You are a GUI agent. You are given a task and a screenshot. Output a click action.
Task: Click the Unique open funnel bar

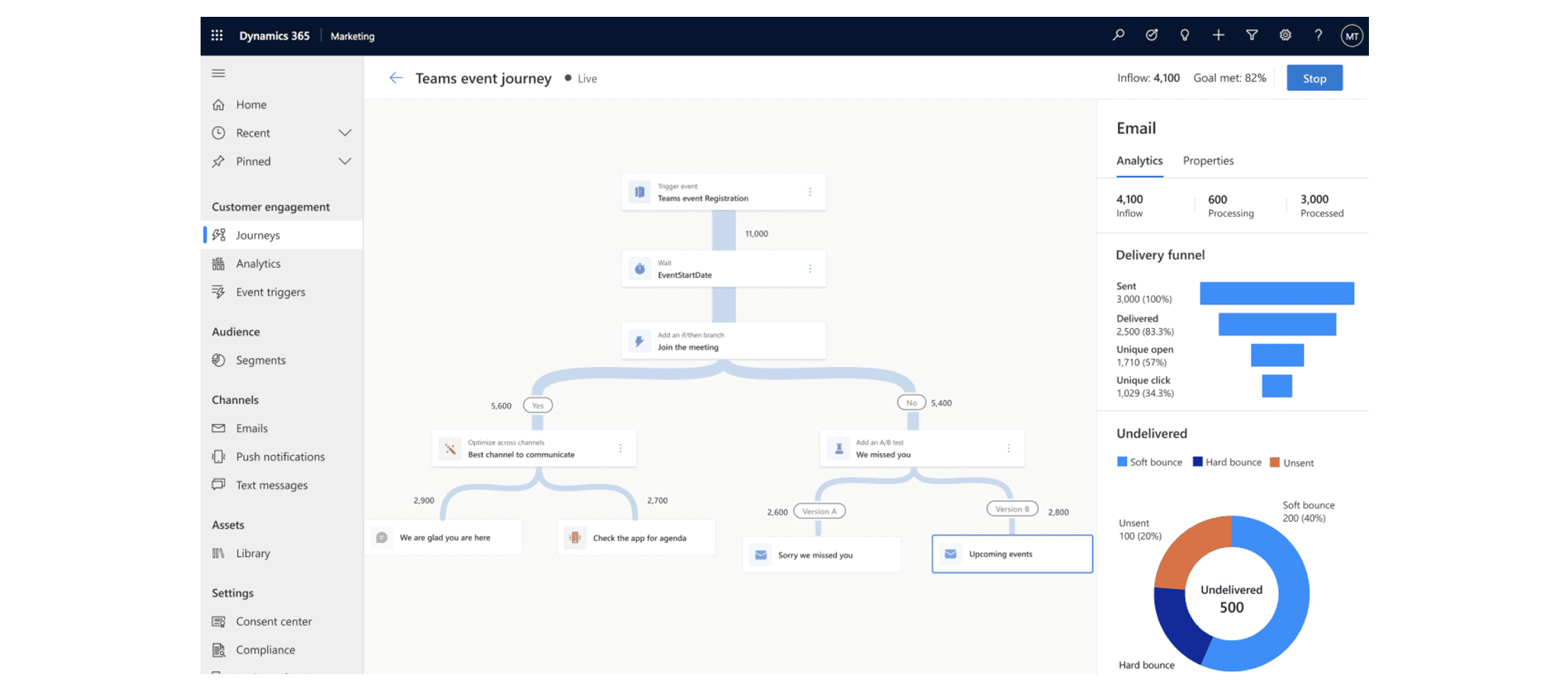pyautogui.click(x=1277, y=355)
